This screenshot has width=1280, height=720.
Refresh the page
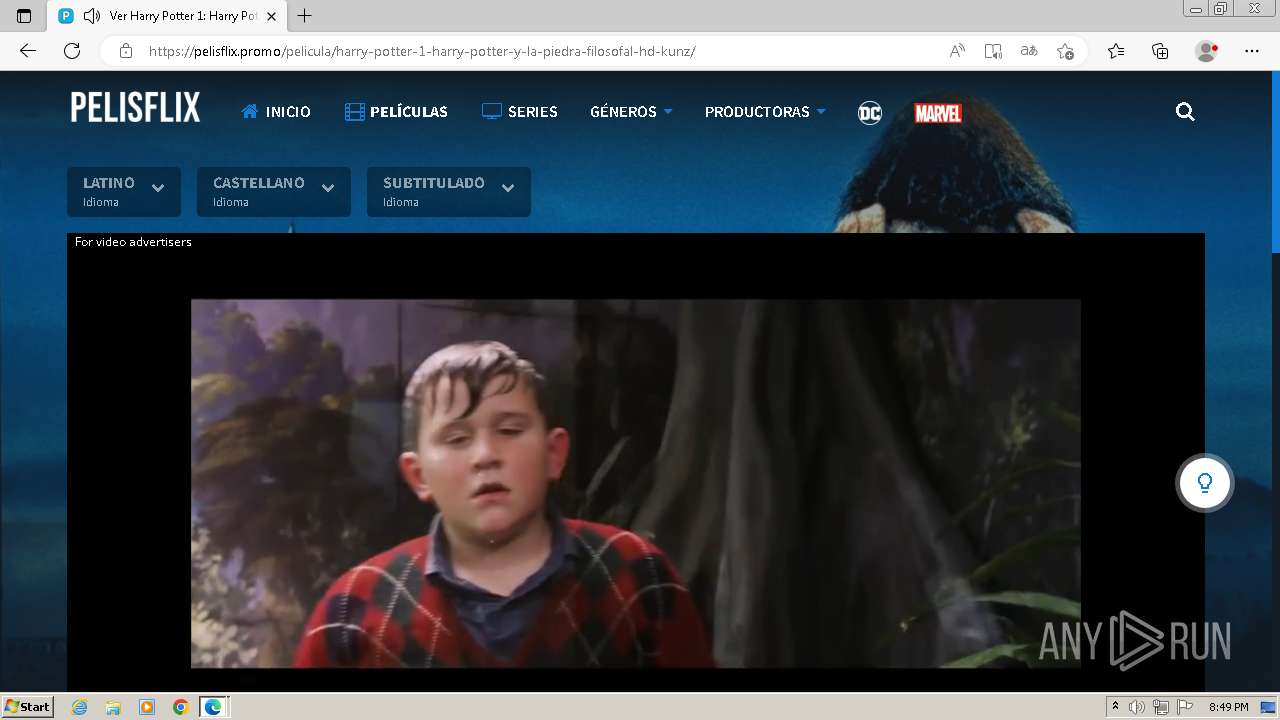click(72, 51)
